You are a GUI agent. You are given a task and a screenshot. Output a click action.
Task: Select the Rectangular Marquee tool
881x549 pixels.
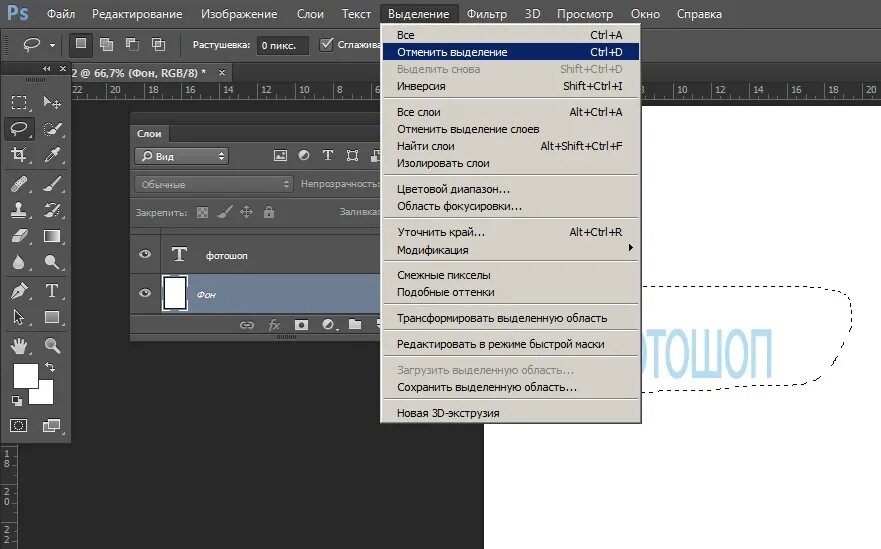pyautogui.click(x=19, y=102)
